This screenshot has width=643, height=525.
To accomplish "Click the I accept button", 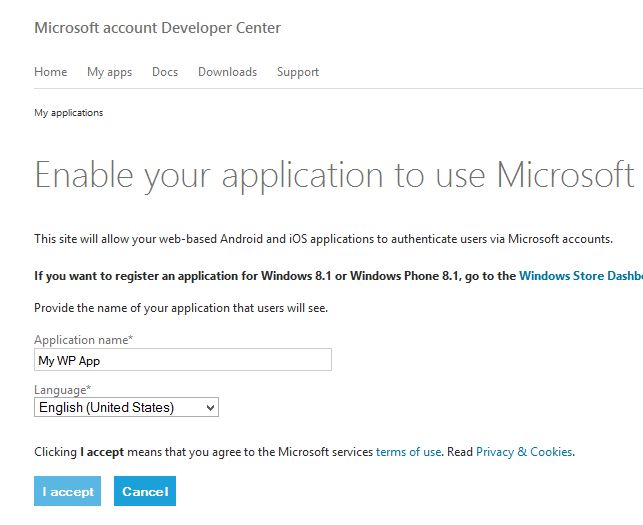I will pos(67,491).
